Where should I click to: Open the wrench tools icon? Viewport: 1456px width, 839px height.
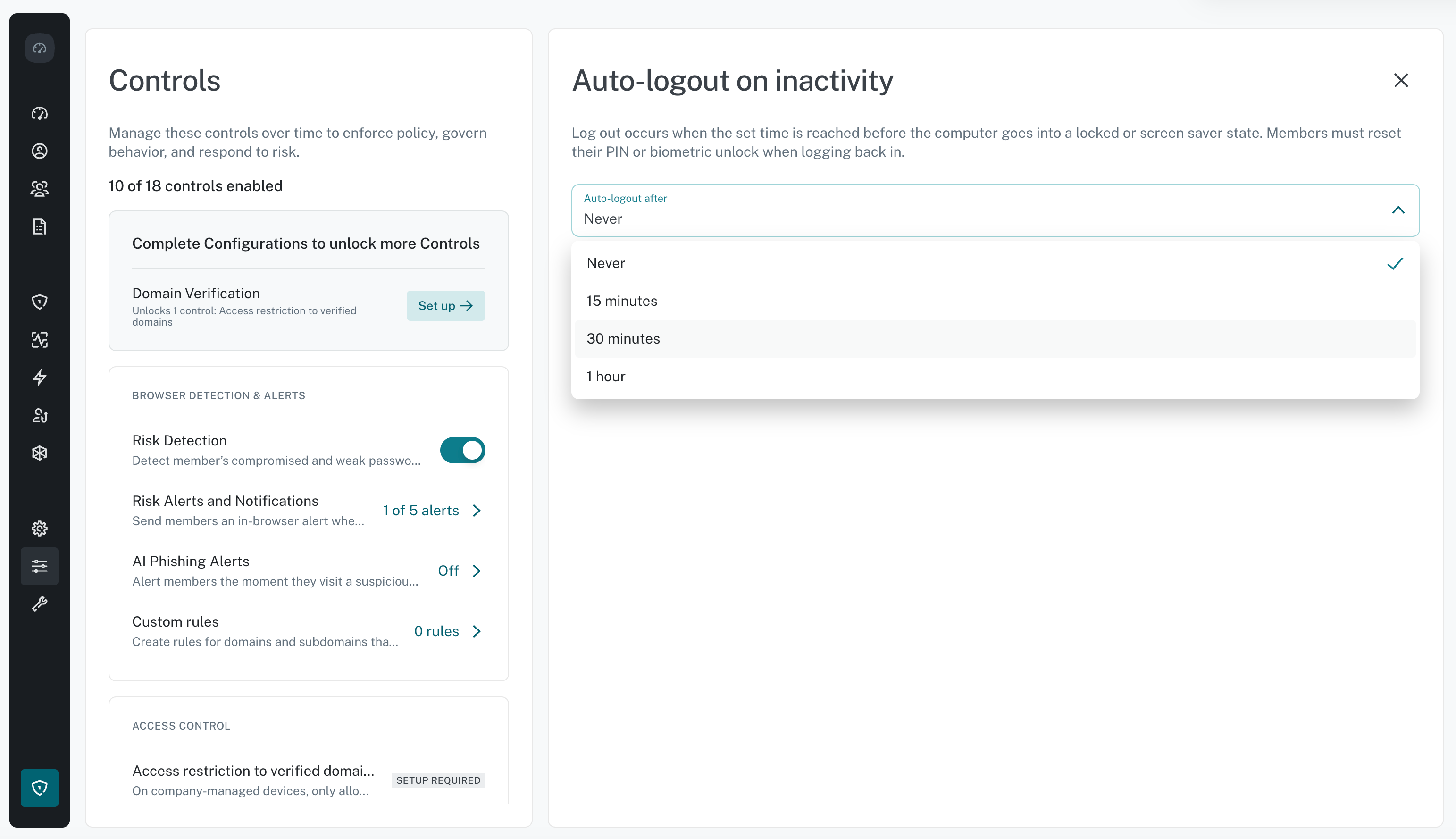(39, 604)
